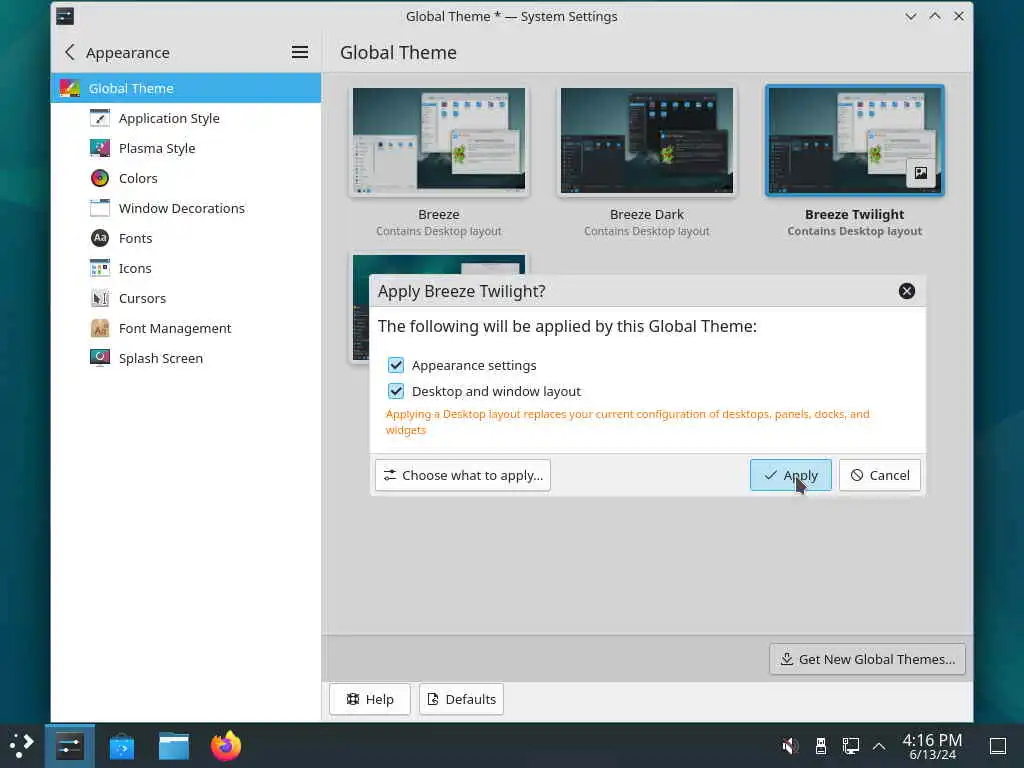The height and width of the screenshot is (768, 1024).
Task: Open Dolphin file manager from taskbar
Action: pos(174,746)
